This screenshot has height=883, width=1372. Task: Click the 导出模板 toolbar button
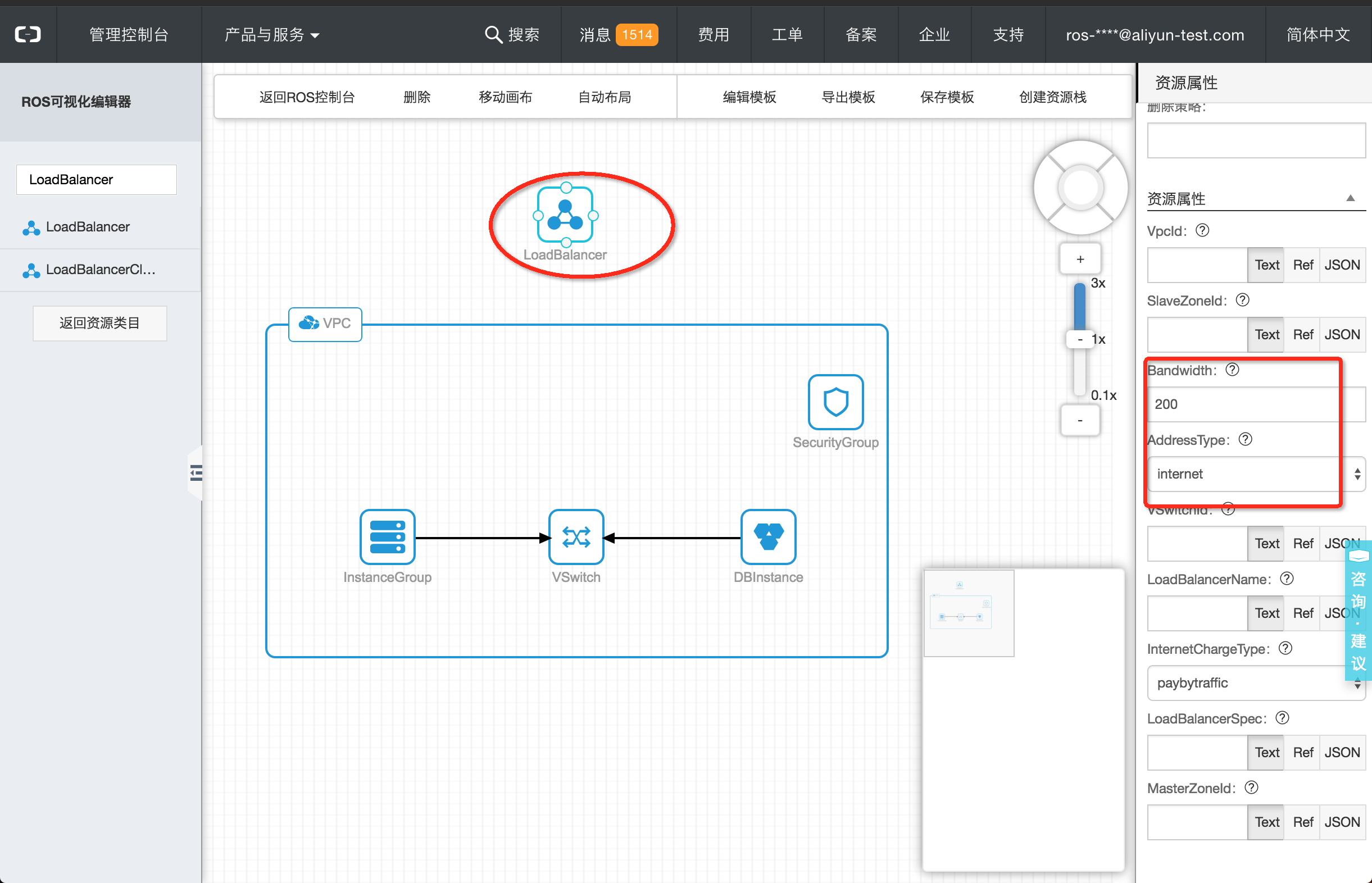pos(848,97)
